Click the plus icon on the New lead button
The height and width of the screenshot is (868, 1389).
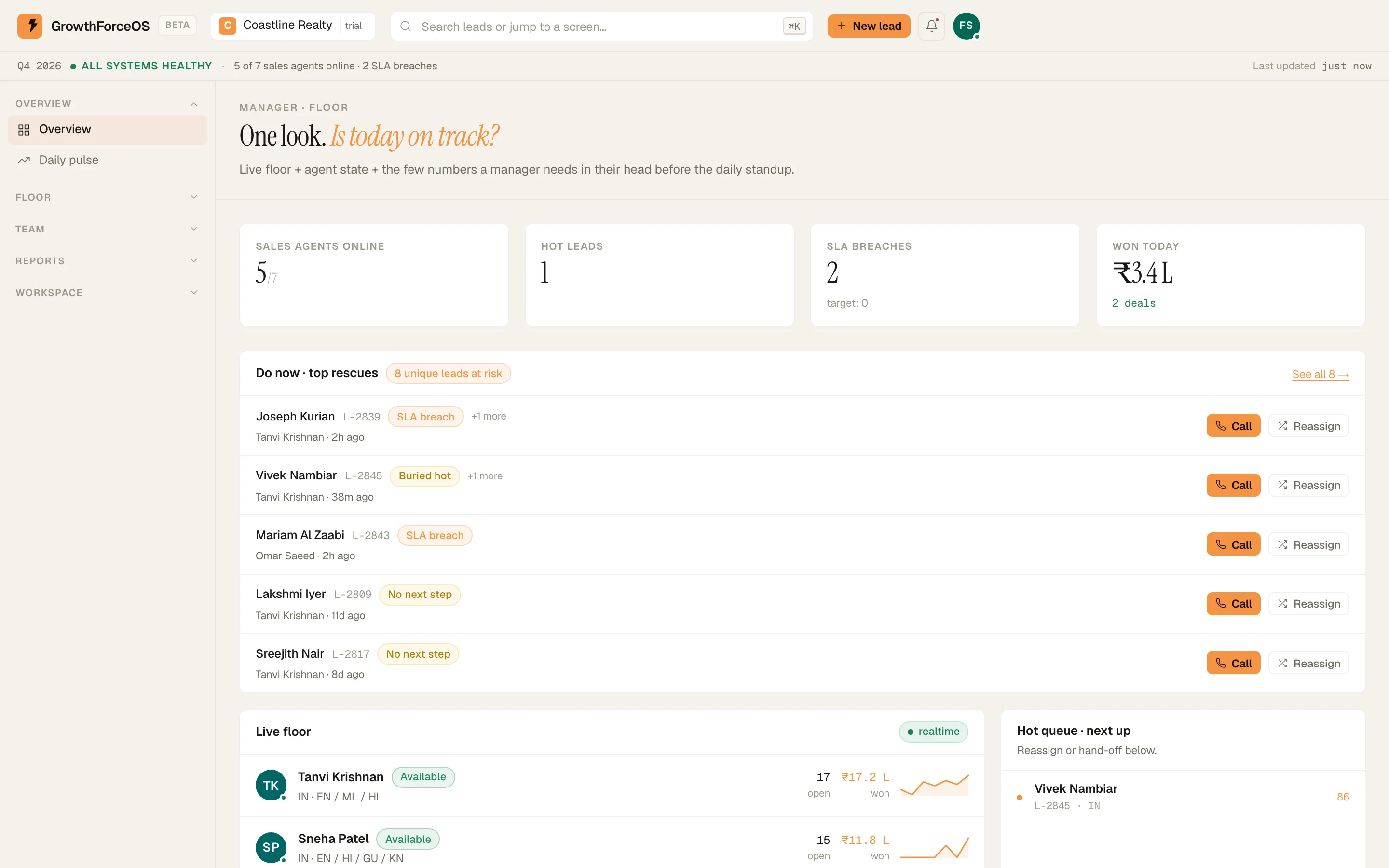coord(842,26)
